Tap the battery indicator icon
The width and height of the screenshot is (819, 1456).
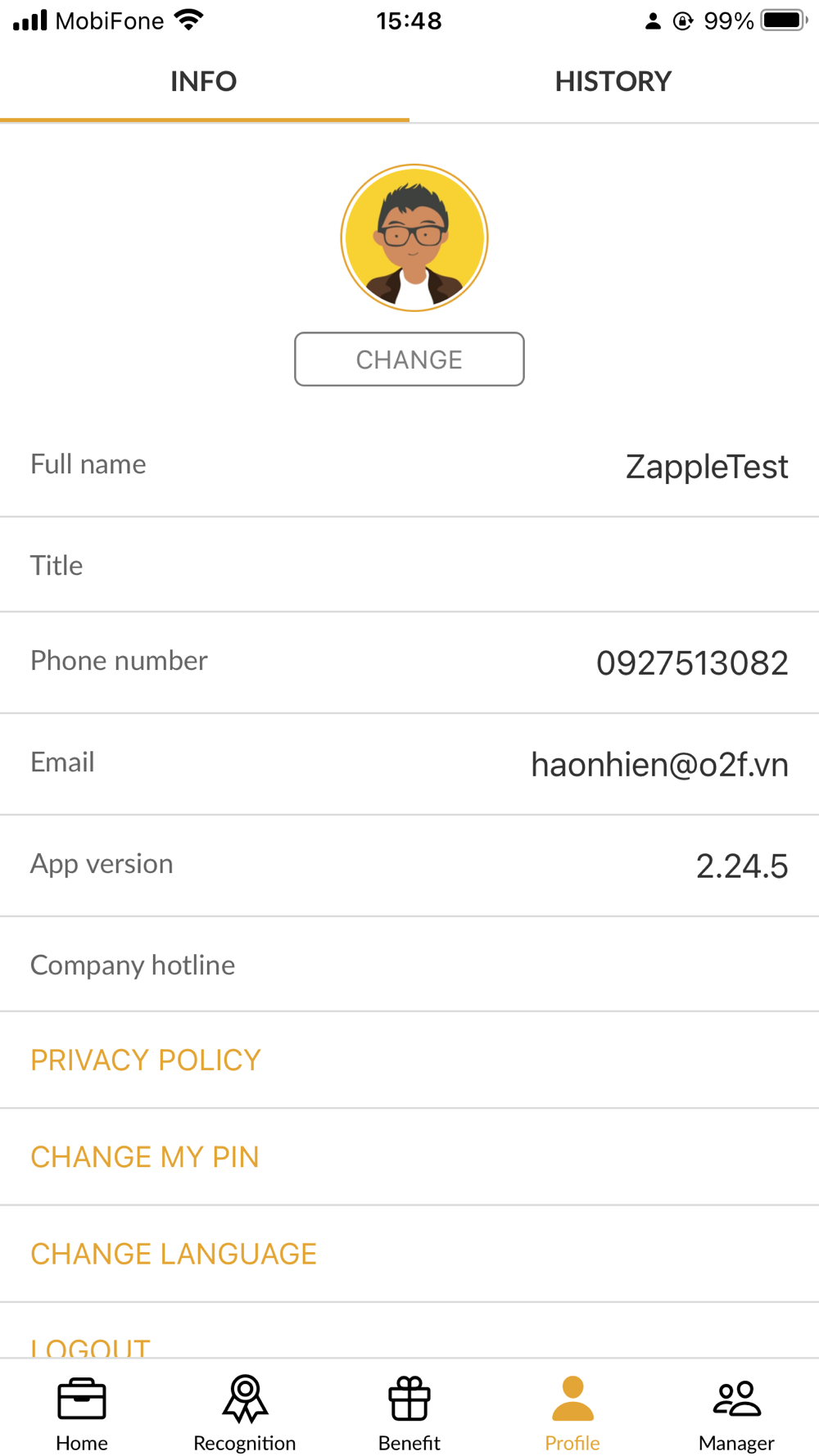pos(784,20)
